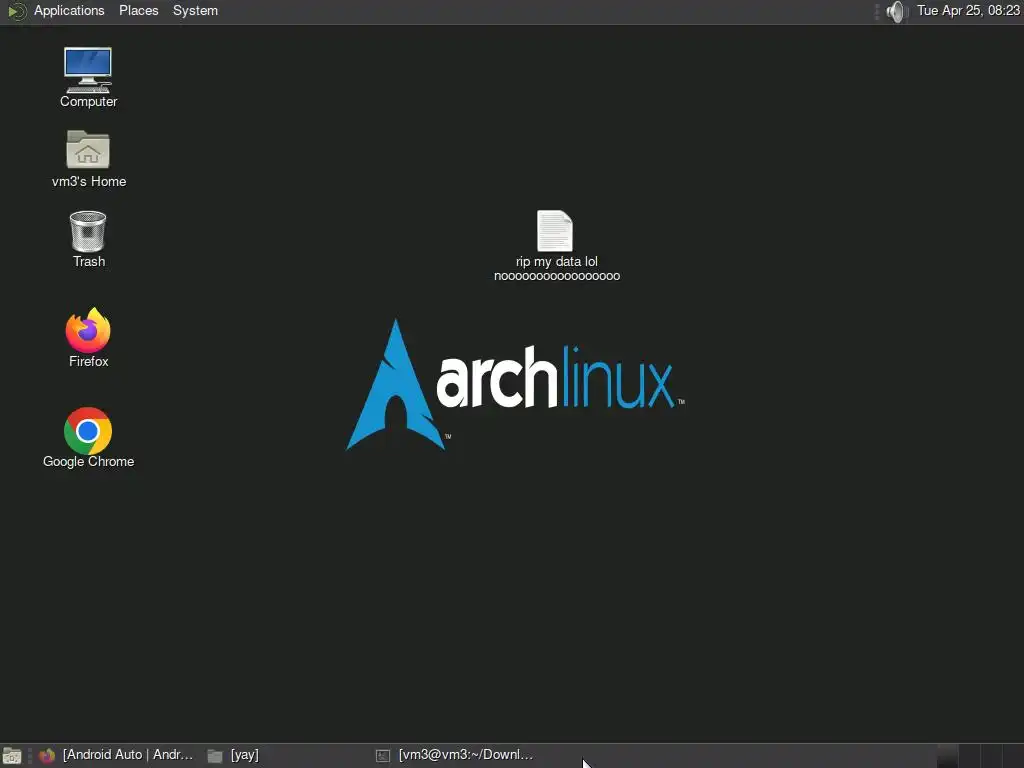The width and height of the screenshot is (1024, 768).
Task: Open the System menu
Action: (195, 10)
